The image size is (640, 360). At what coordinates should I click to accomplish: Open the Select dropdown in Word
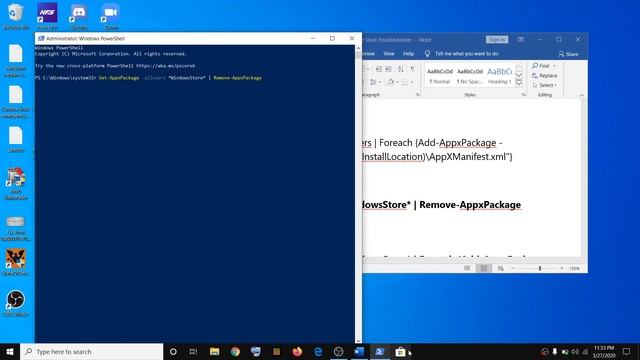(x=544, y=85)
